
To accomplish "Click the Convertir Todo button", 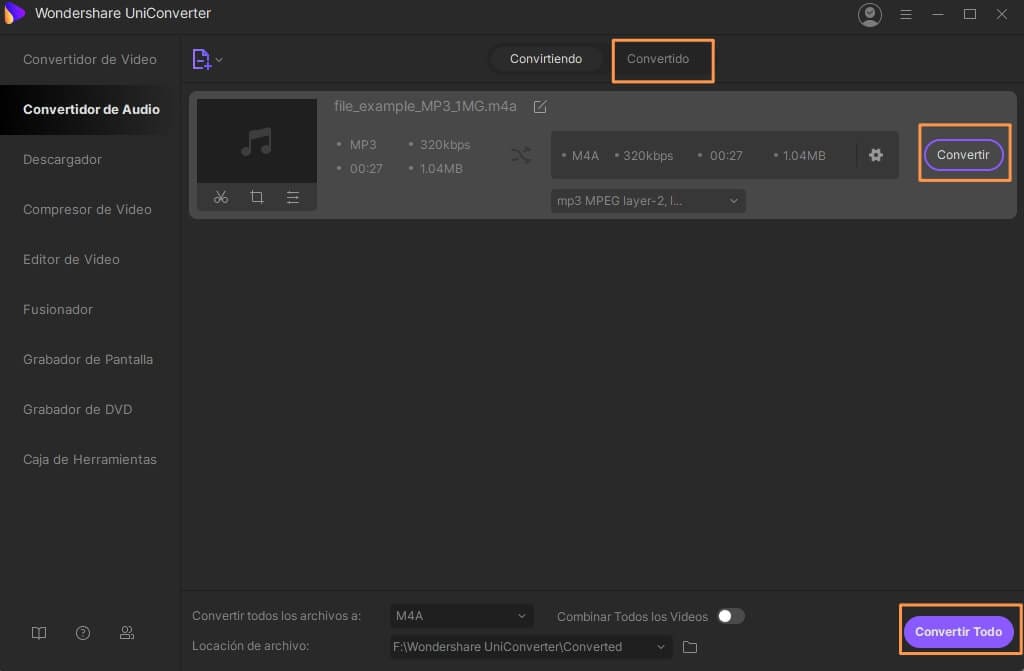I will [958, 632].
